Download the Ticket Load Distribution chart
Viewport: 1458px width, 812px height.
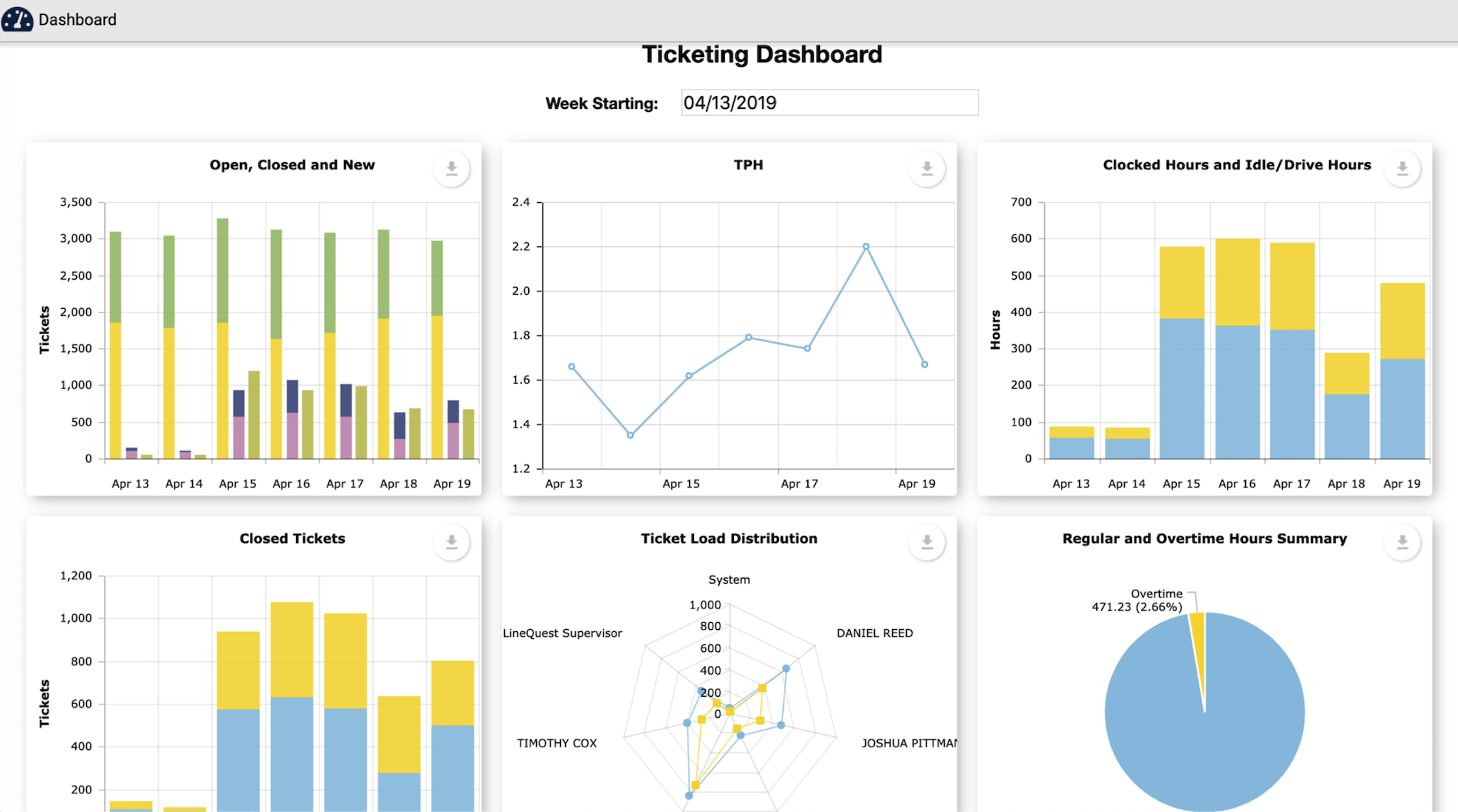[x=926, y=542]
